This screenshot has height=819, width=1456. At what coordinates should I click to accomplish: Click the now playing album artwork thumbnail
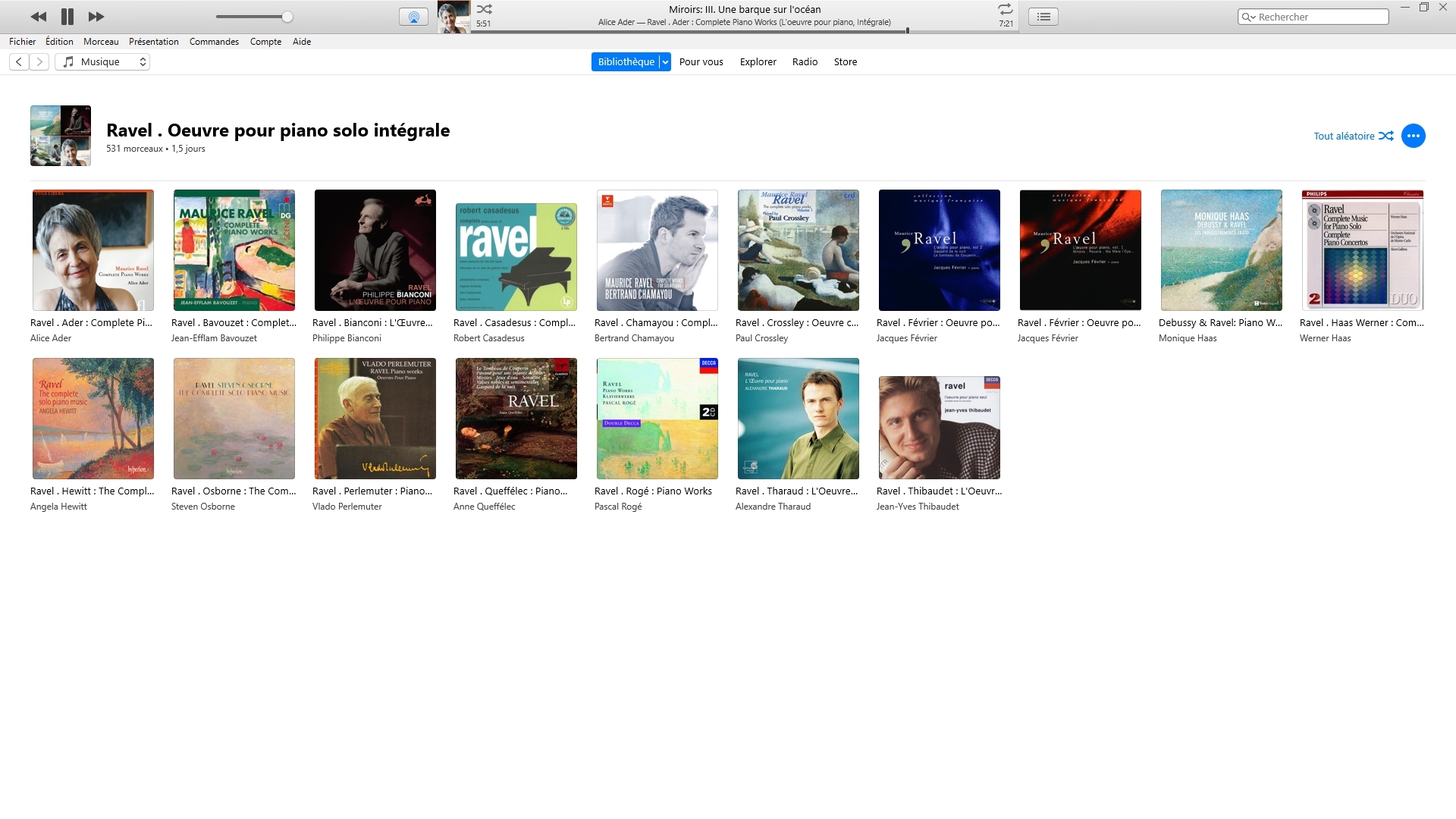coord(454,17)
